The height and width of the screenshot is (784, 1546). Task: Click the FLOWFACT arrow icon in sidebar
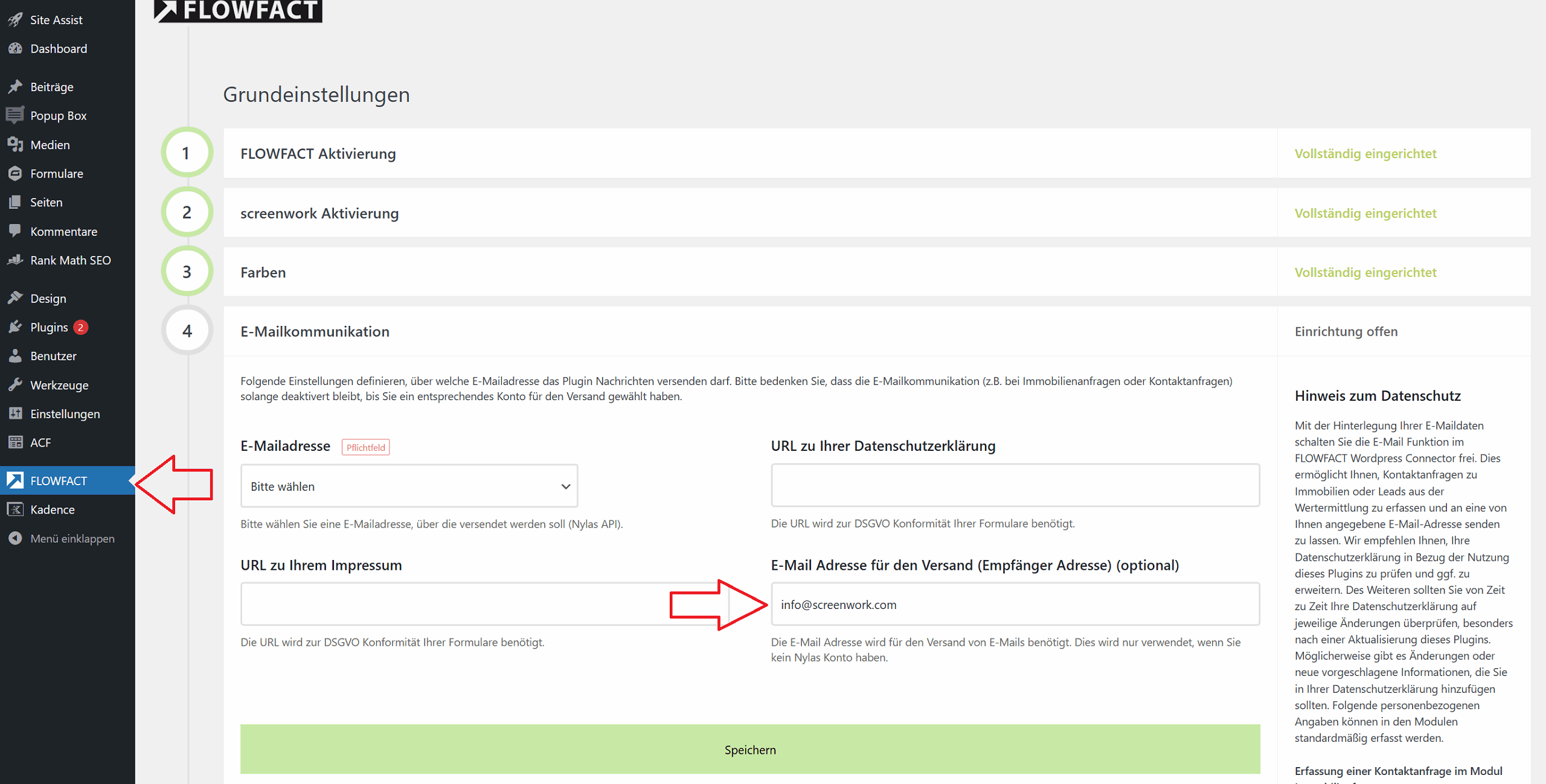(x=15, y=480)
